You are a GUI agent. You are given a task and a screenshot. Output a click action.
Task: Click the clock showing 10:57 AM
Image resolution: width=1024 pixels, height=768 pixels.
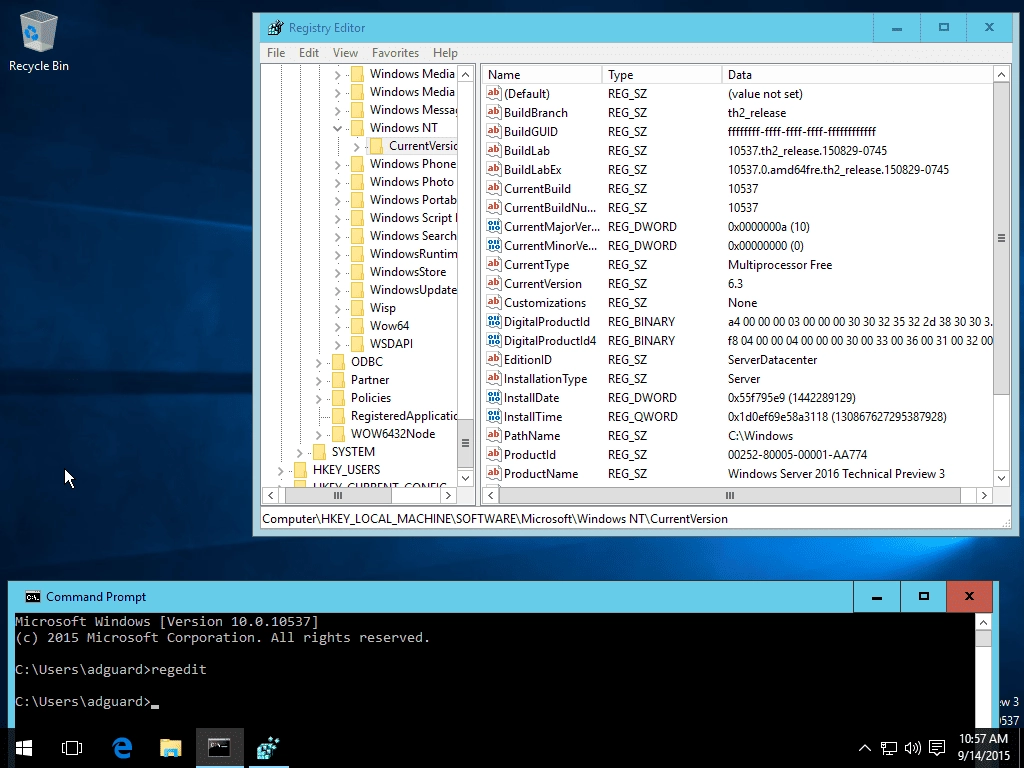984,739
